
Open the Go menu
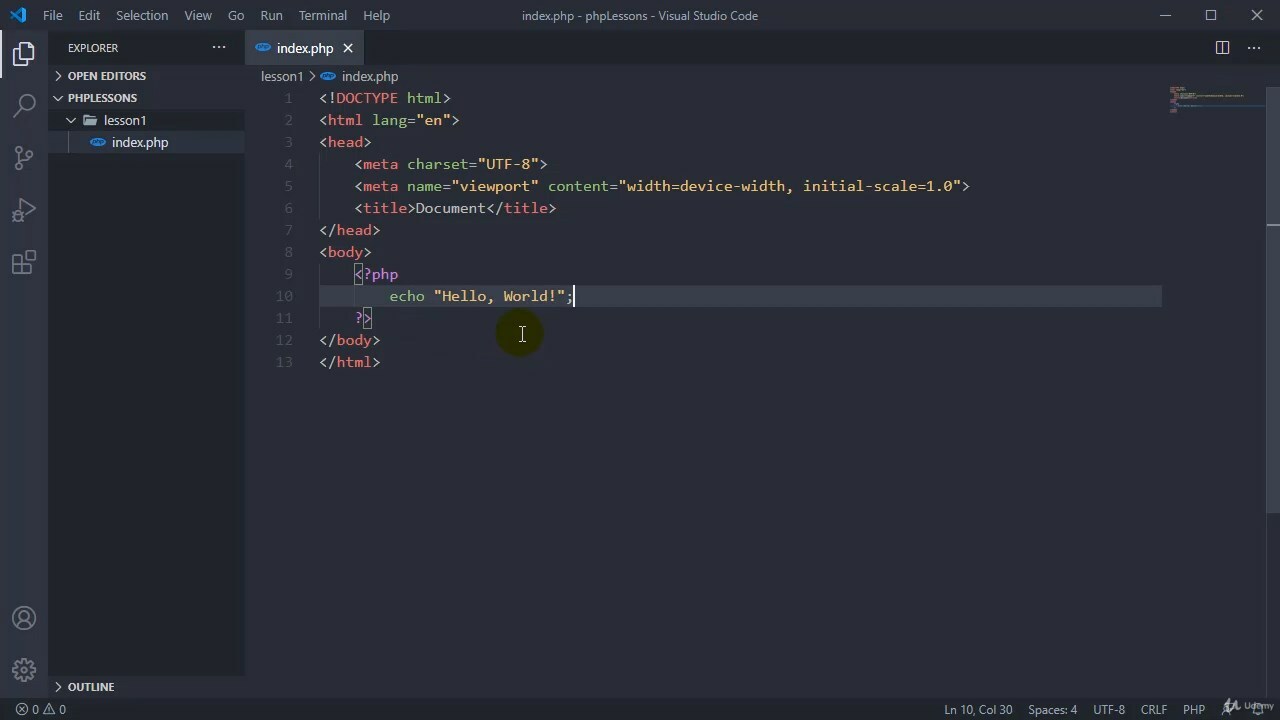click(x=236, y=15)
